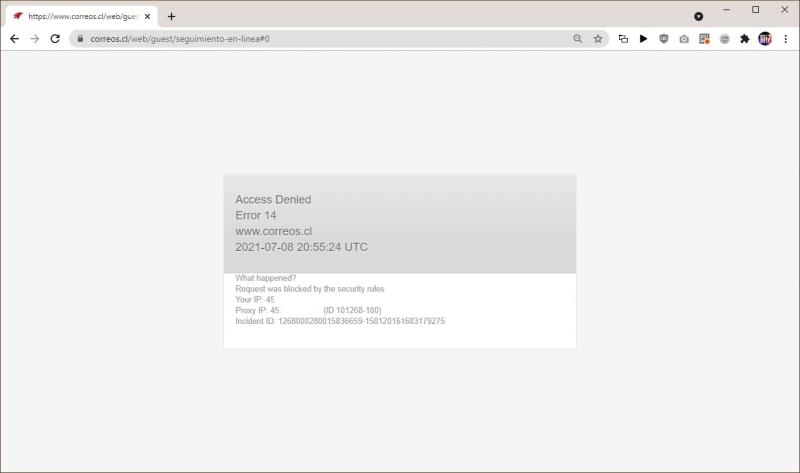Open the shield extension icon
Screen dimensions: 800x473
click(x=664, y=39)
